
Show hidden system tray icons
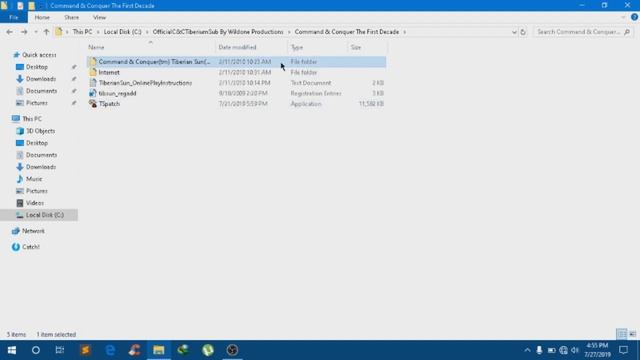click(527, 350)
